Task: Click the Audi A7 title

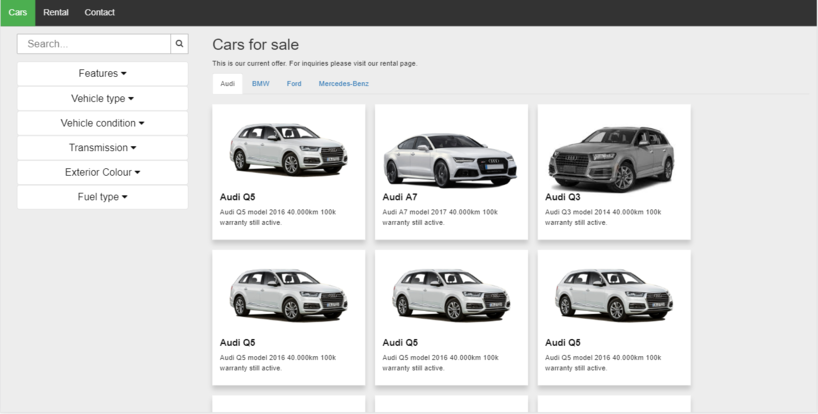Action: click(x=400, y=197)
